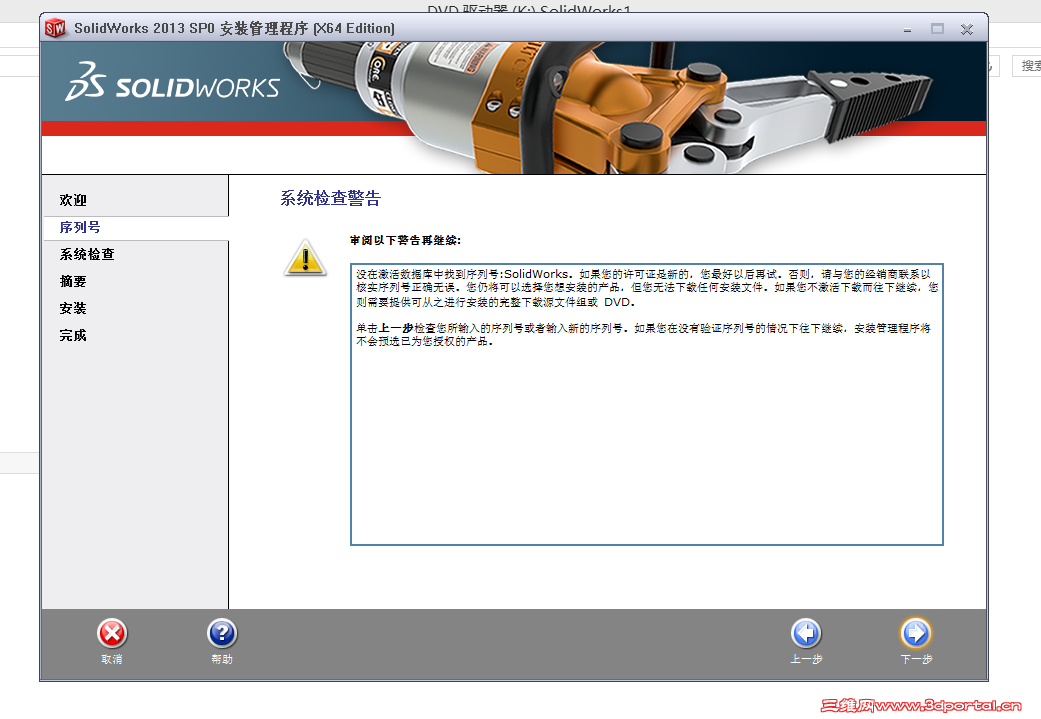Proceed with the 下一步 arrow icon
Image resolution: width=1041 pixels, height=719 pixels.
coord(916,633)
